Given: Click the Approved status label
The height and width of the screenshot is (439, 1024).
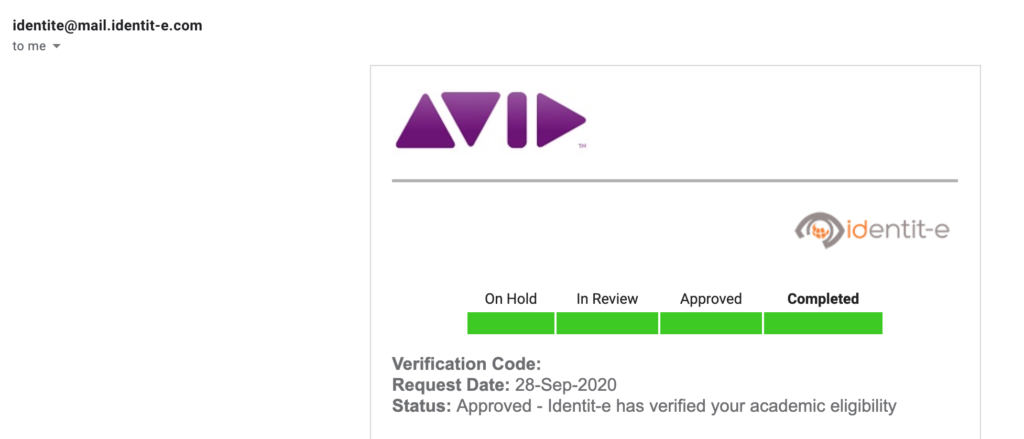Looking at the screenshot, I should coord(711,299).
